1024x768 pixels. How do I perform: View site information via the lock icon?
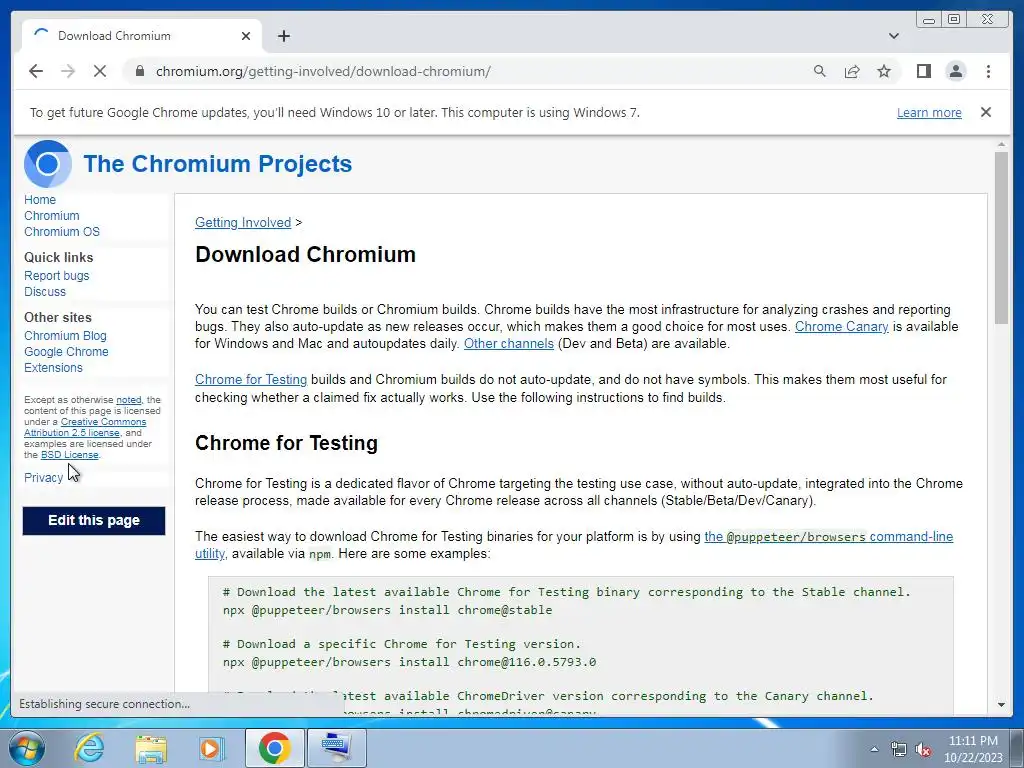140,71
